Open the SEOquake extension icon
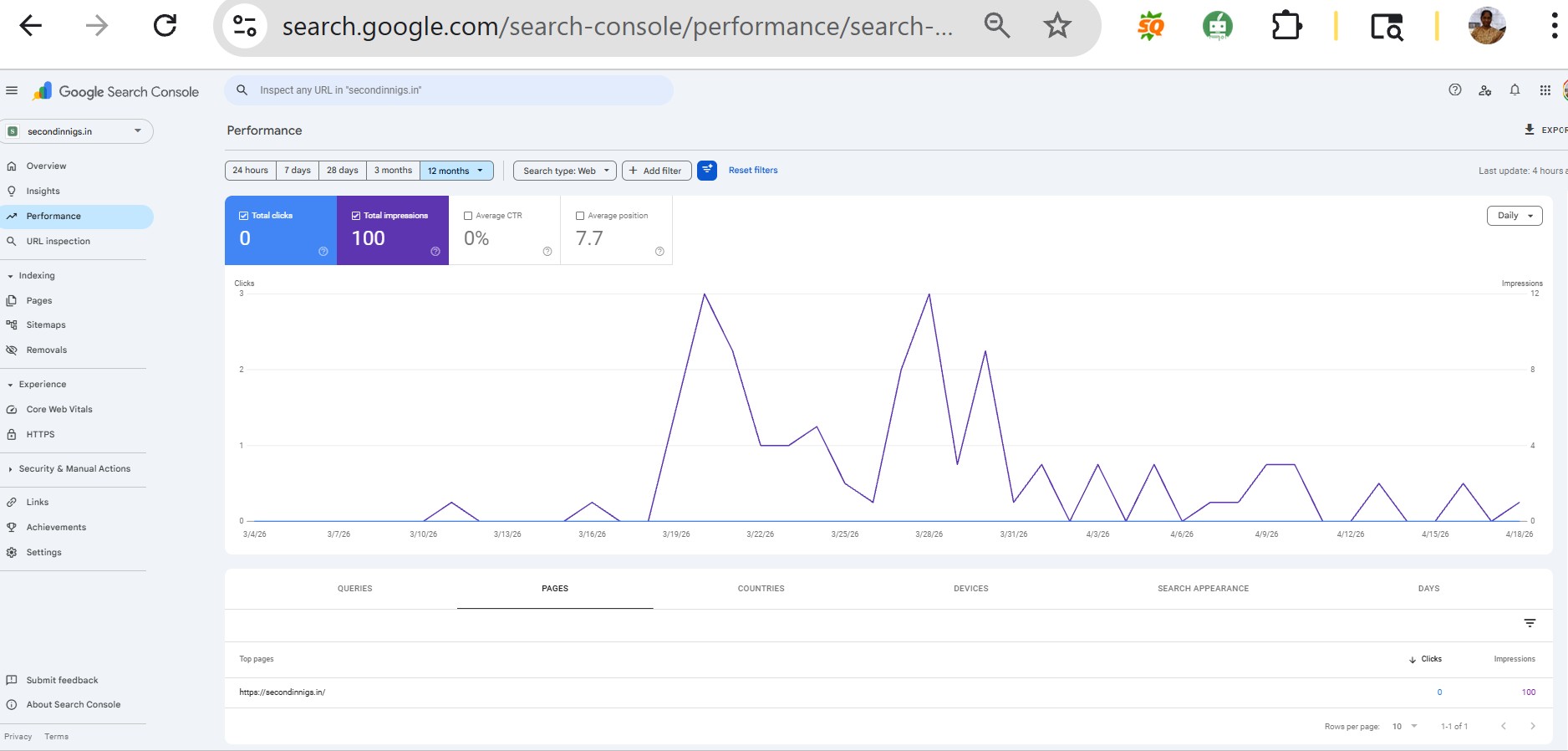Viewport: 1568px width, 751px height. tap(1151, 26)
